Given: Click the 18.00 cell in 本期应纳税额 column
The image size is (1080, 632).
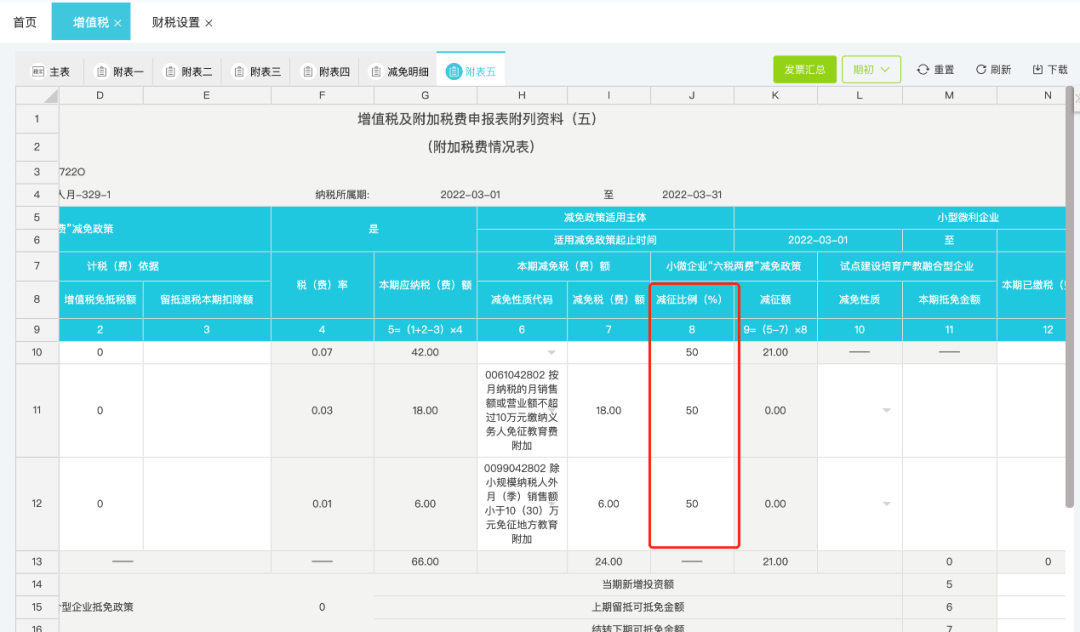Looking at the screenshot, I should point(425,410).
